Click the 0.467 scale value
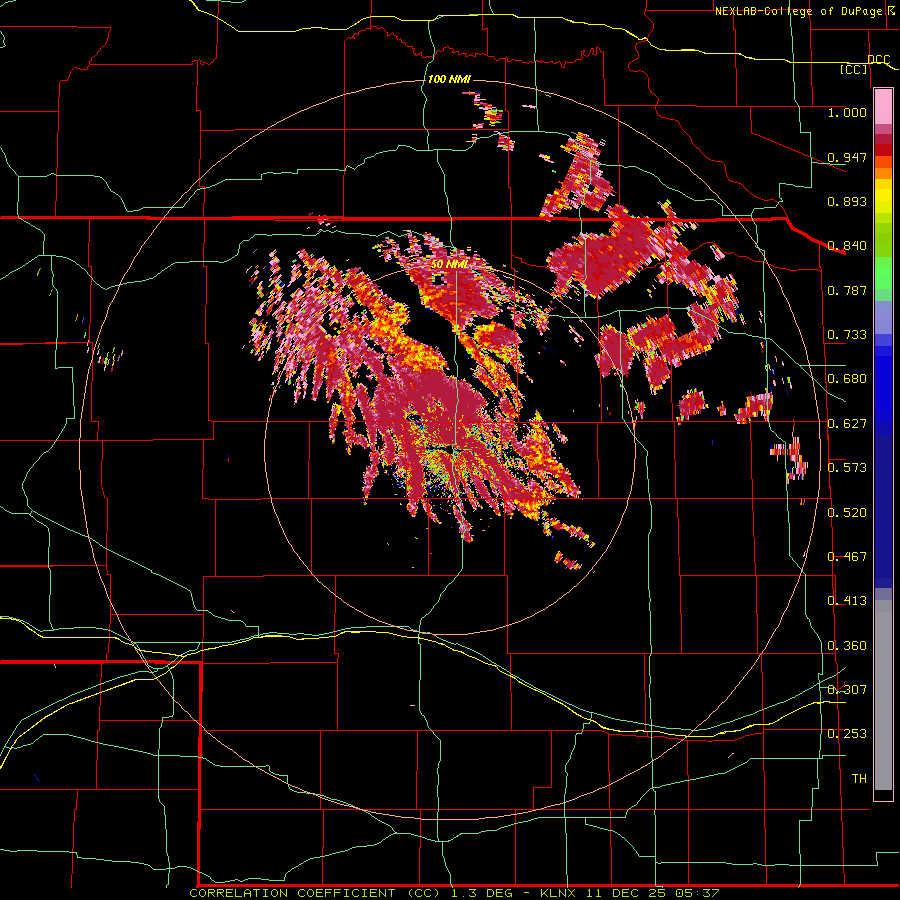 tap(847, 557)
